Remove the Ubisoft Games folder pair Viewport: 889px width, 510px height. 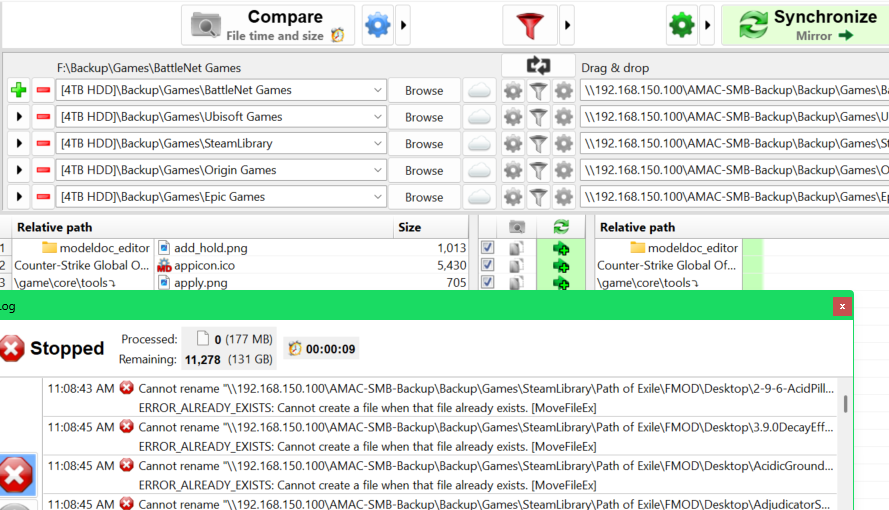pos(43,117)
